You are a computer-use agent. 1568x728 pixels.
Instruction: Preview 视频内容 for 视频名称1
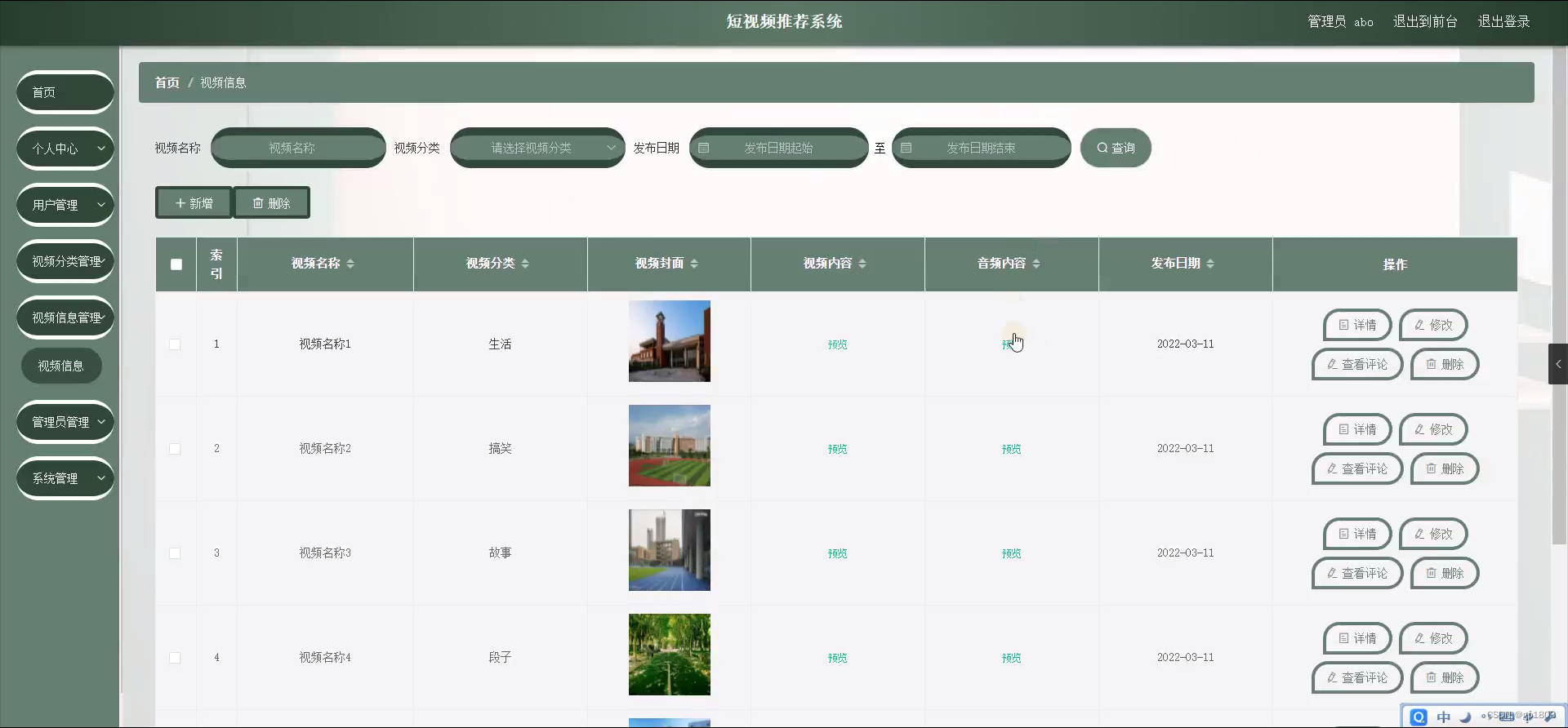point(837,344)
